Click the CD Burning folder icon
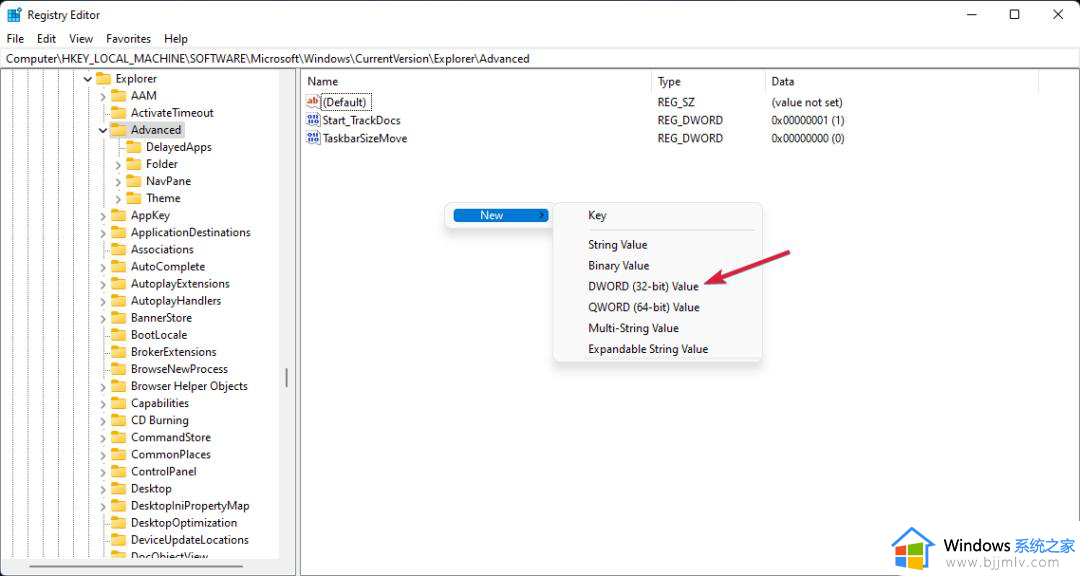The width and height of the screenshot is (1080, 576). click(118, 420)
